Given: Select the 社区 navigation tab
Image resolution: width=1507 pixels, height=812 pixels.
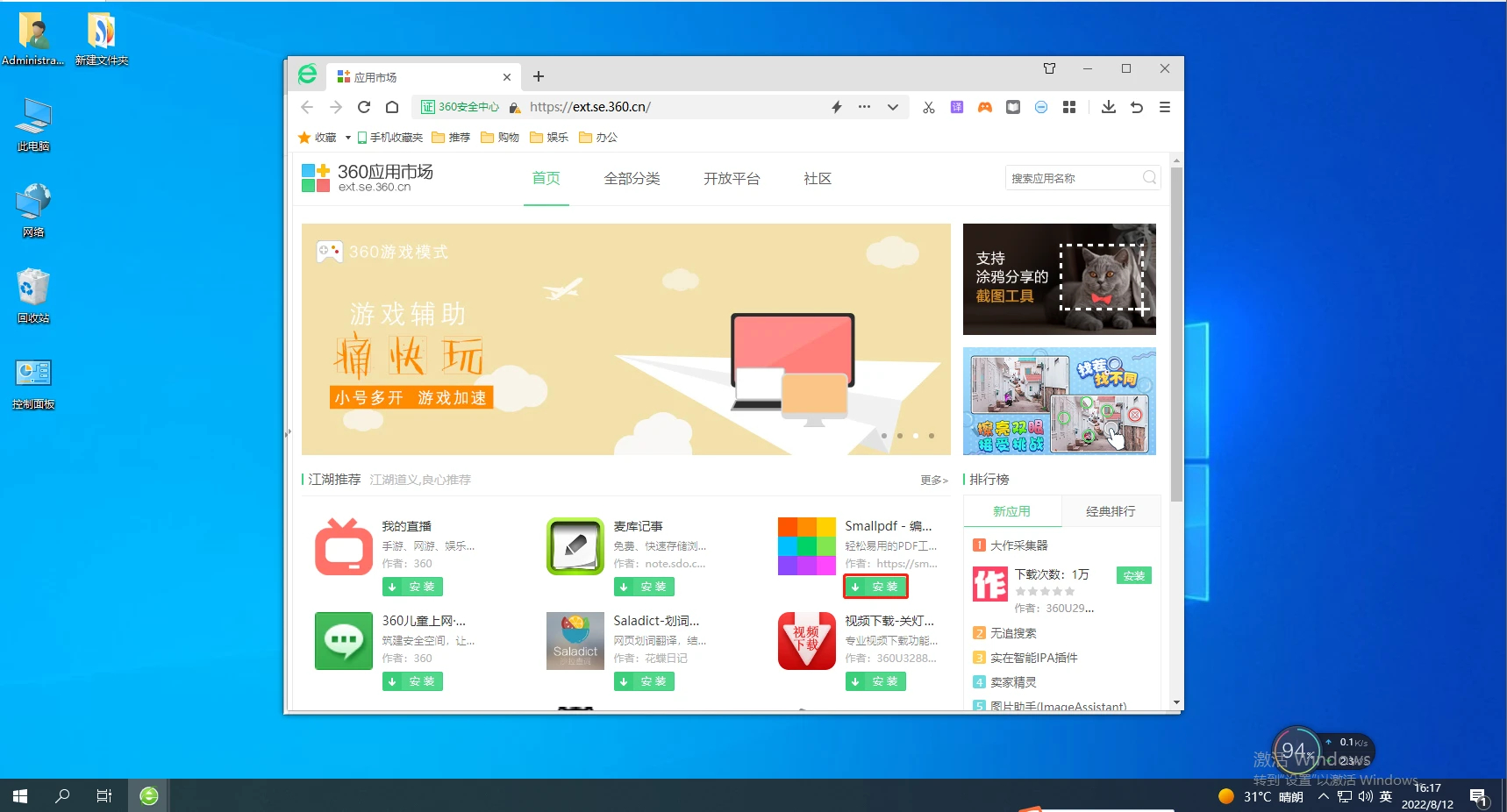Looking at the screenshot, I should [x=818, y=179].
